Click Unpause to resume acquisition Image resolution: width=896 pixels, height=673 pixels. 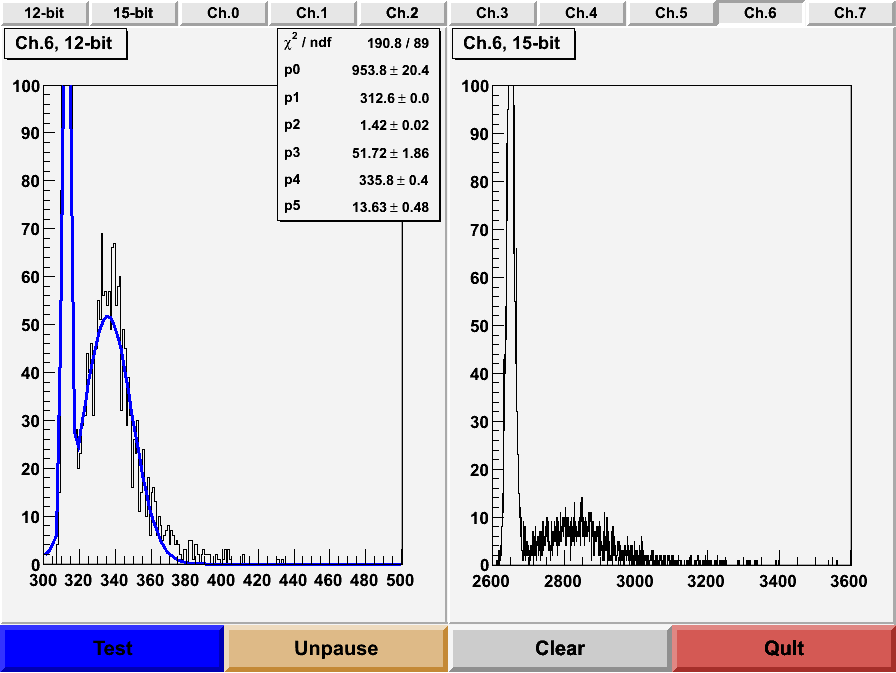pyautogui.click(x=336, y=649)
